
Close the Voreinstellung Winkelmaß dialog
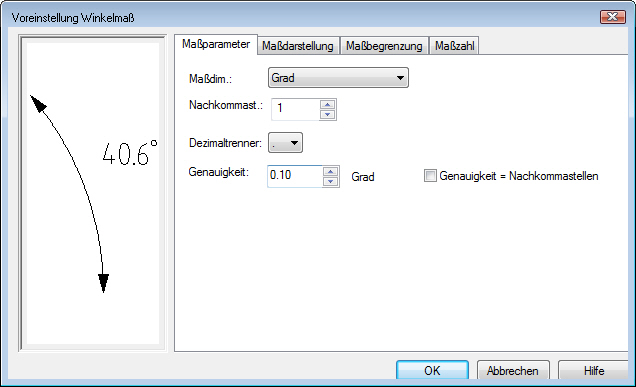612,17
